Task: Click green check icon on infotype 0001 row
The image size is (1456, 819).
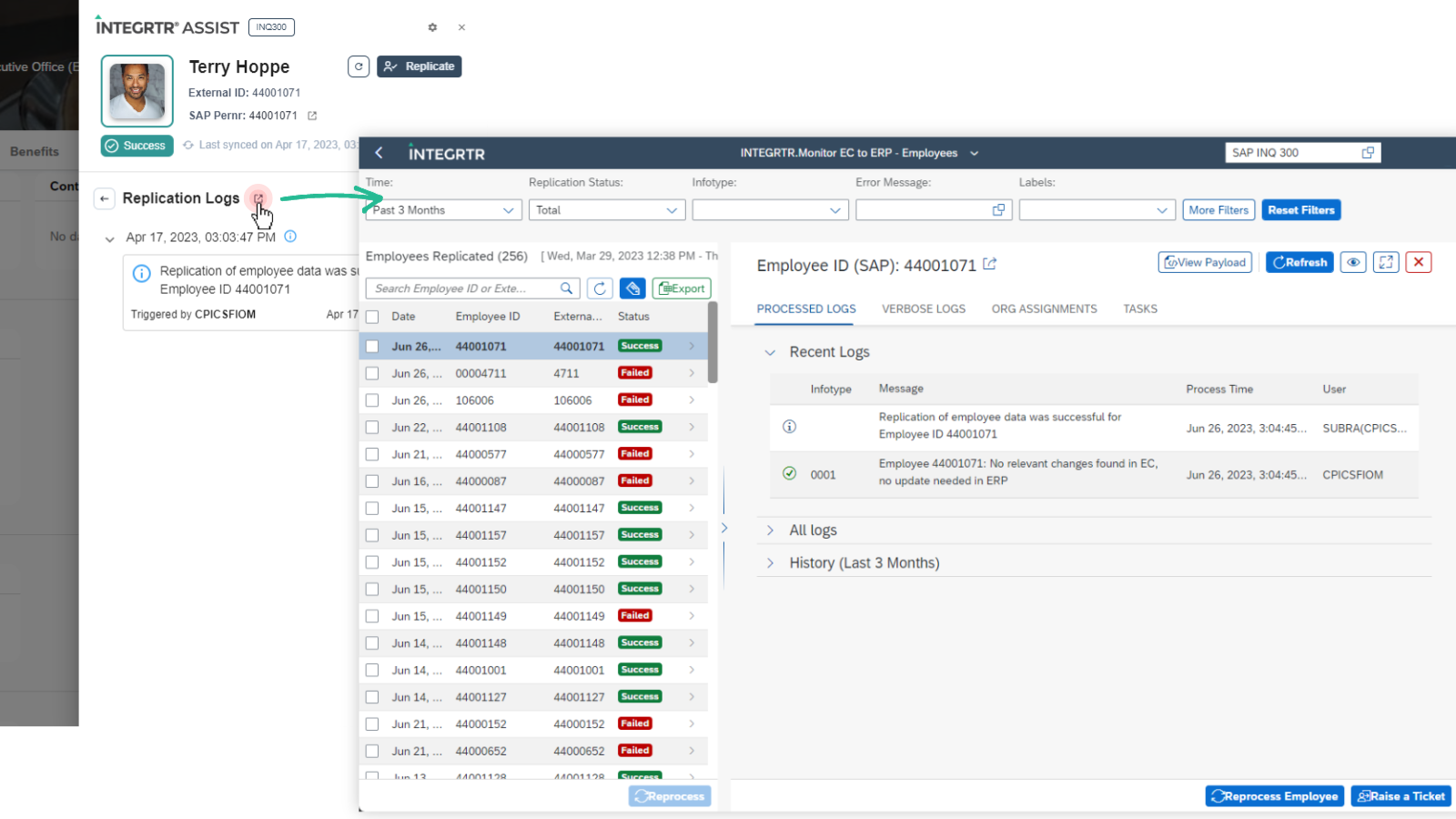Action: (789, 473)
